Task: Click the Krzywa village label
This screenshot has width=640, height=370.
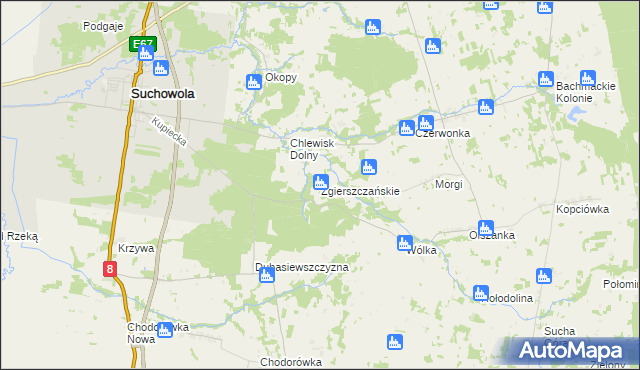Action: 136,248
